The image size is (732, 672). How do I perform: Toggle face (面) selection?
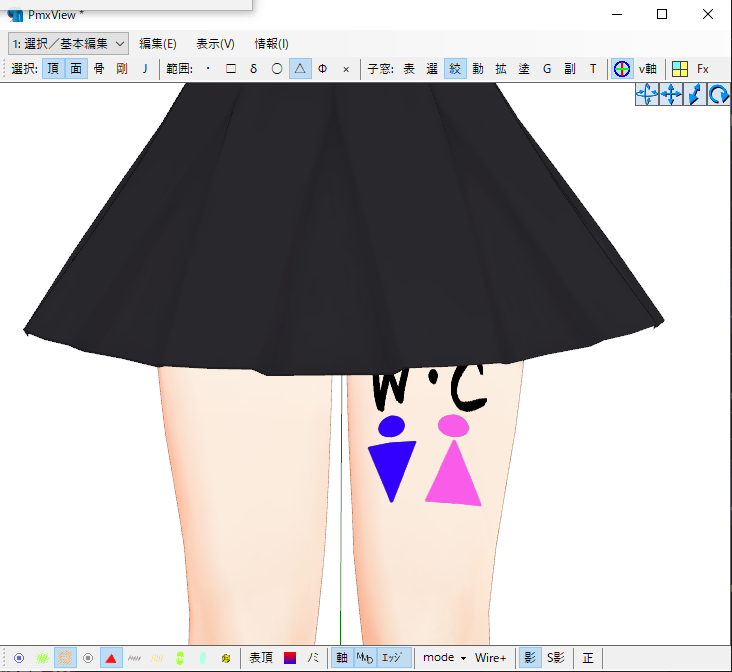76,69
